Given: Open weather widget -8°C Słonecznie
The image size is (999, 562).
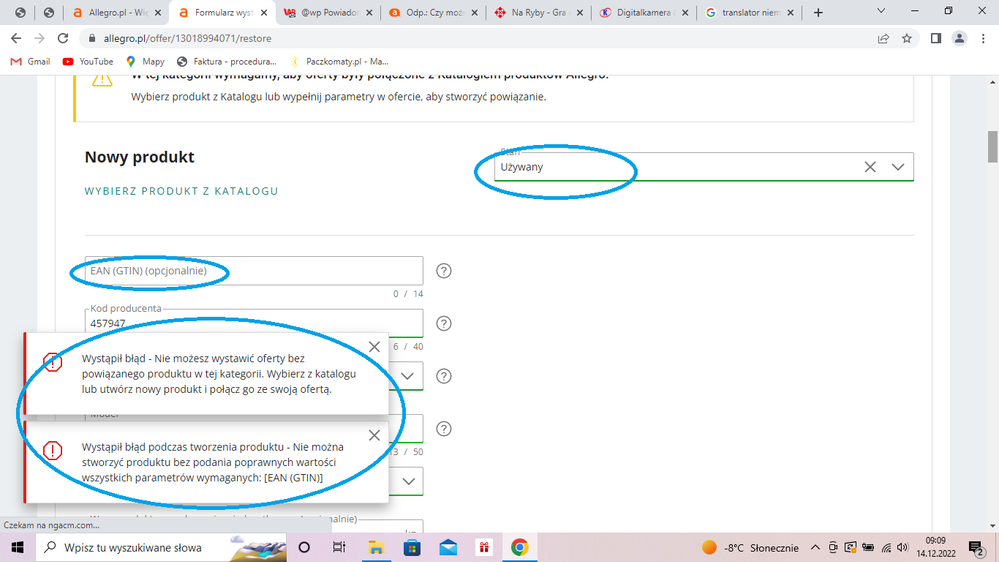Looking at the screenshot, I should coord(750,547).
